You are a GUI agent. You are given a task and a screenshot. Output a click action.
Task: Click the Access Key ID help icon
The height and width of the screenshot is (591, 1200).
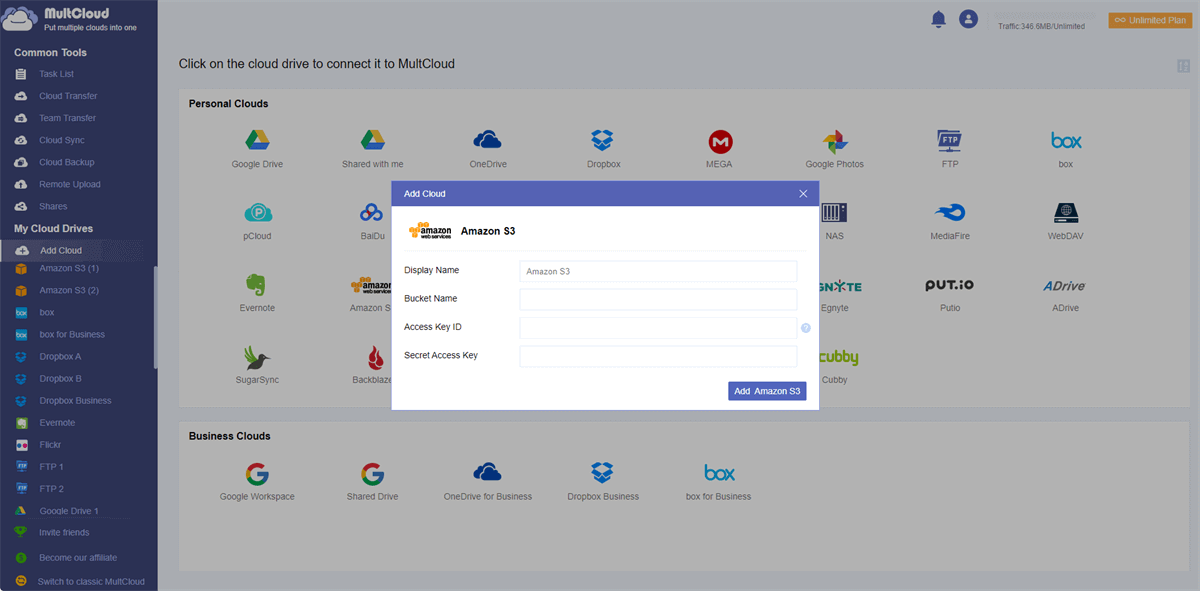[x=806, y=328]
